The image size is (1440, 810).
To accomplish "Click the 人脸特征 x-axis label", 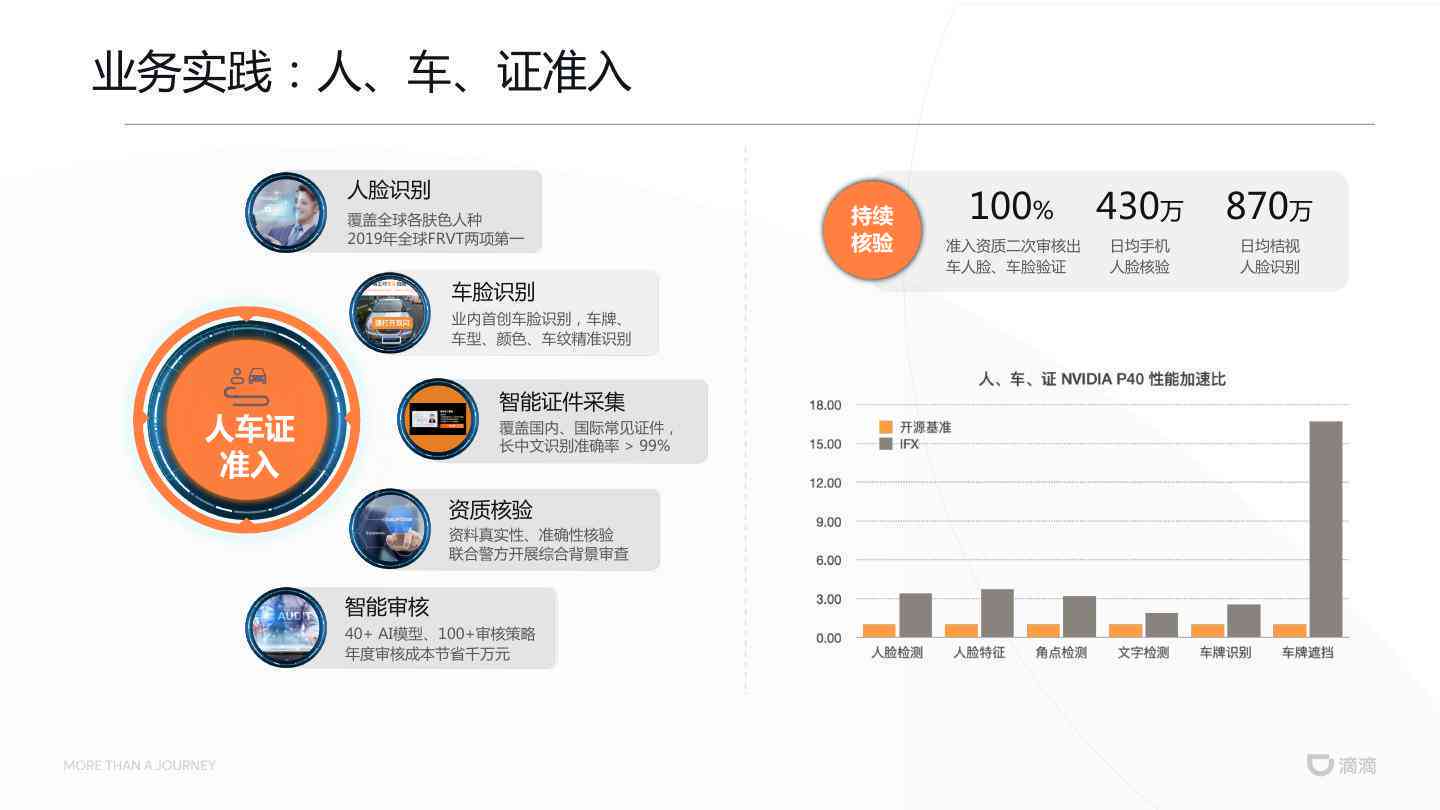I will pos(979,653).
